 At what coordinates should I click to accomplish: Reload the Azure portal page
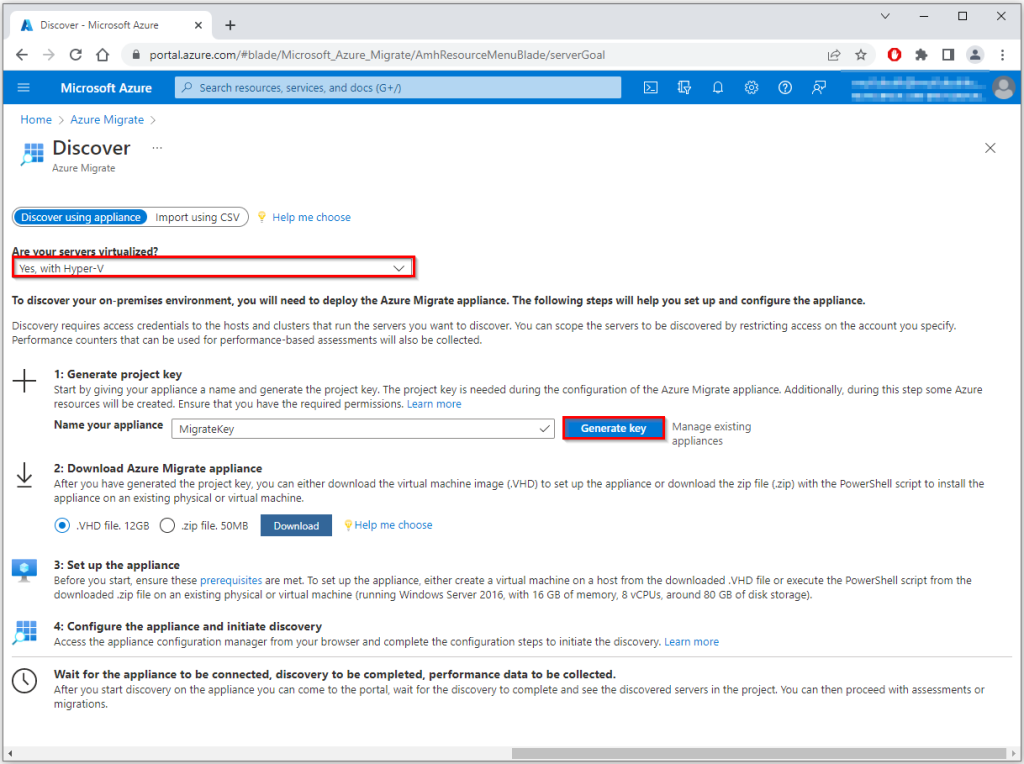(x=76, y=55)
